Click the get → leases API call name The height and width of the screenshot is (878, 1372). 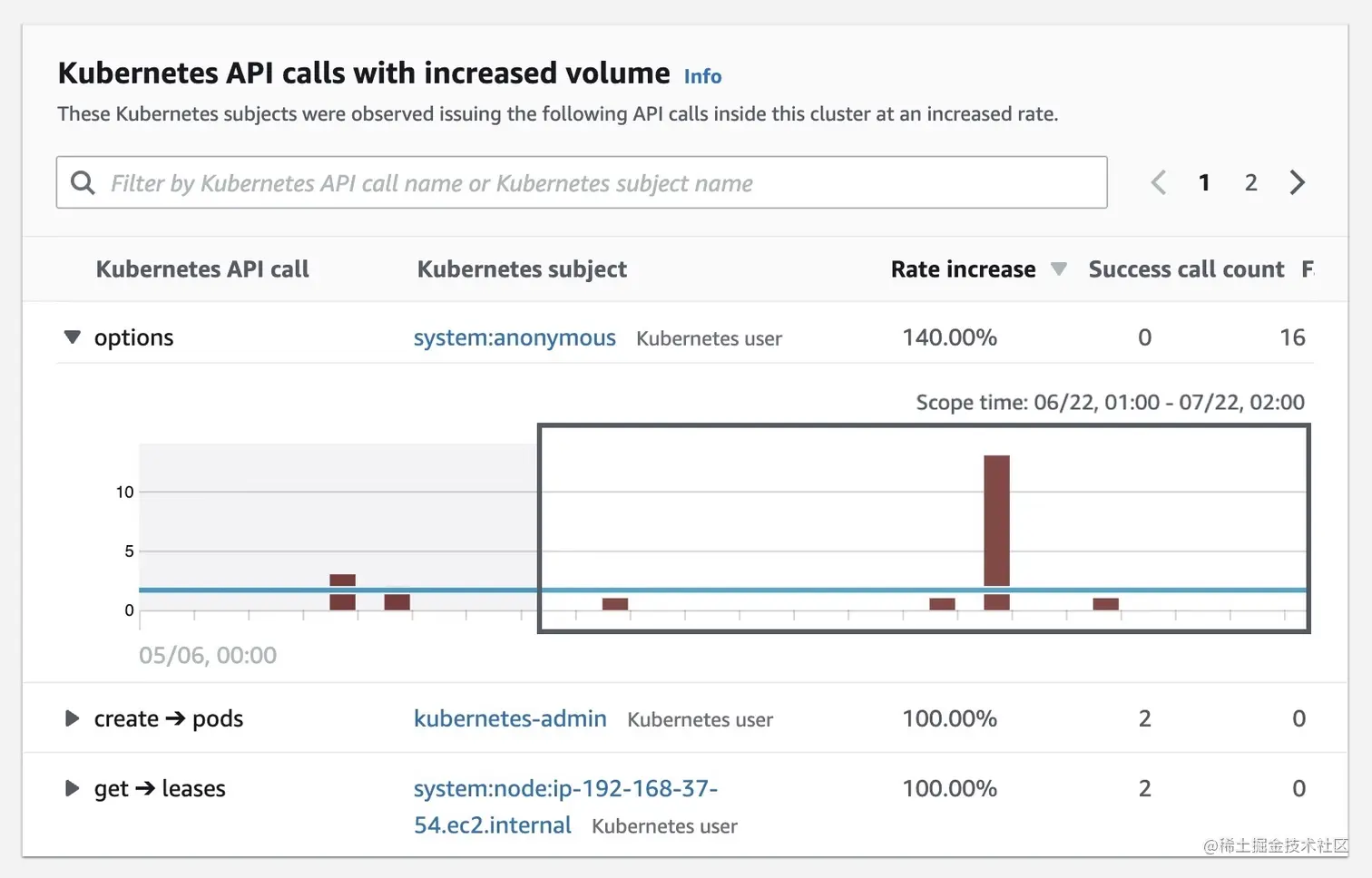160,788
